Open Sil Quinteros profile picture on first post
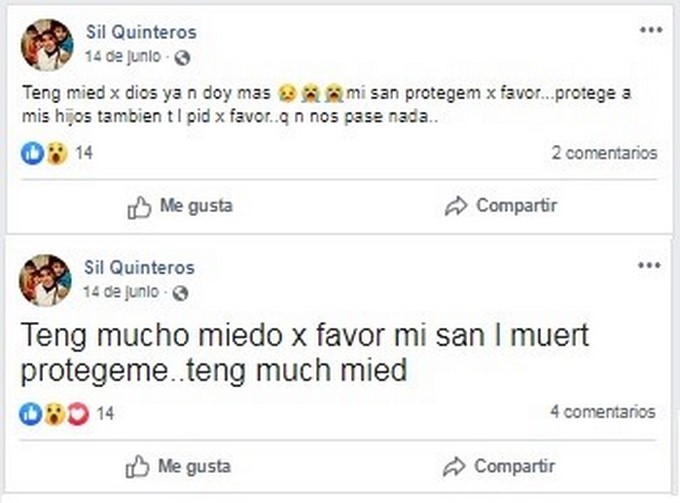 pyautogui.click(x=46, y=44)
